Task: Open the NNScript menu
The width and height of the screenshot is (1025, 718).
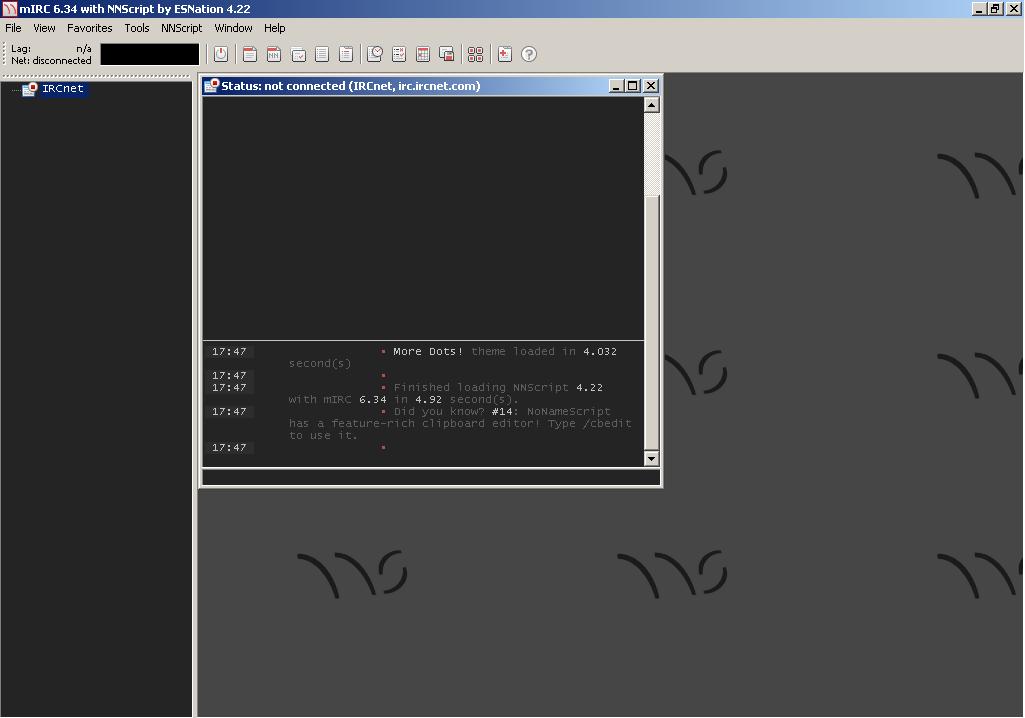Action: click(x=182, y=28)
